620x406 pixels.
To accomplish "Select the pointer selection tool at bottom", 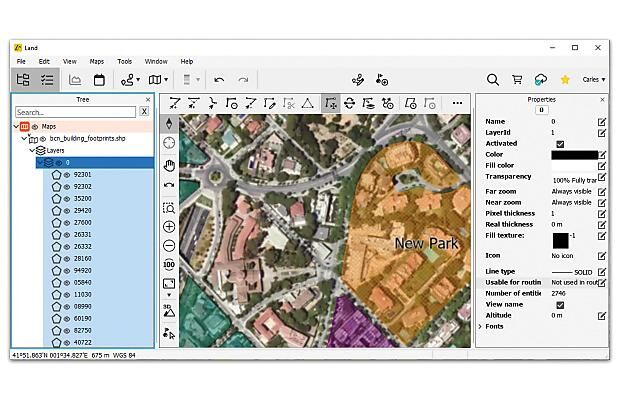I will coord(169,334).
